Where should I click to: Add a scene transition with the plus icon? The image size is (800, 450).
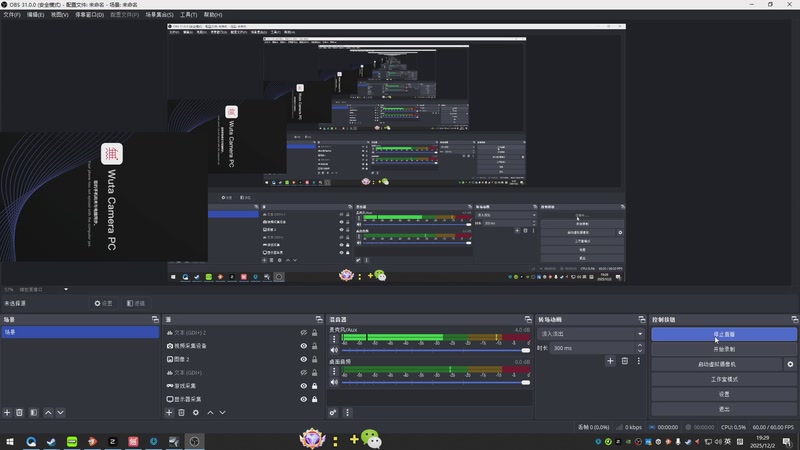(610, 361)
